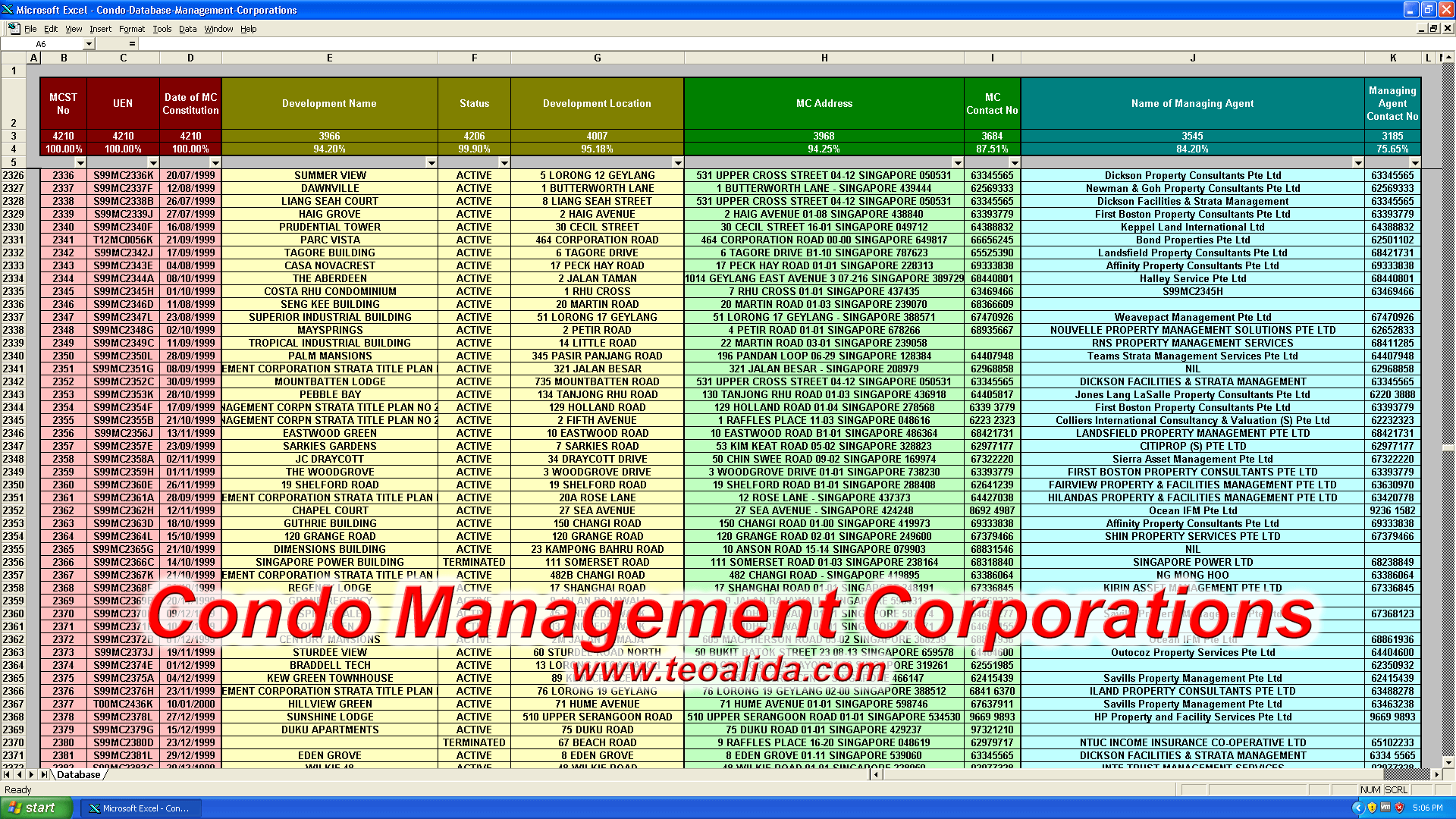Open the Edit menu
Viewport: 1456px width, 819px height.
[x=51, y=29]
